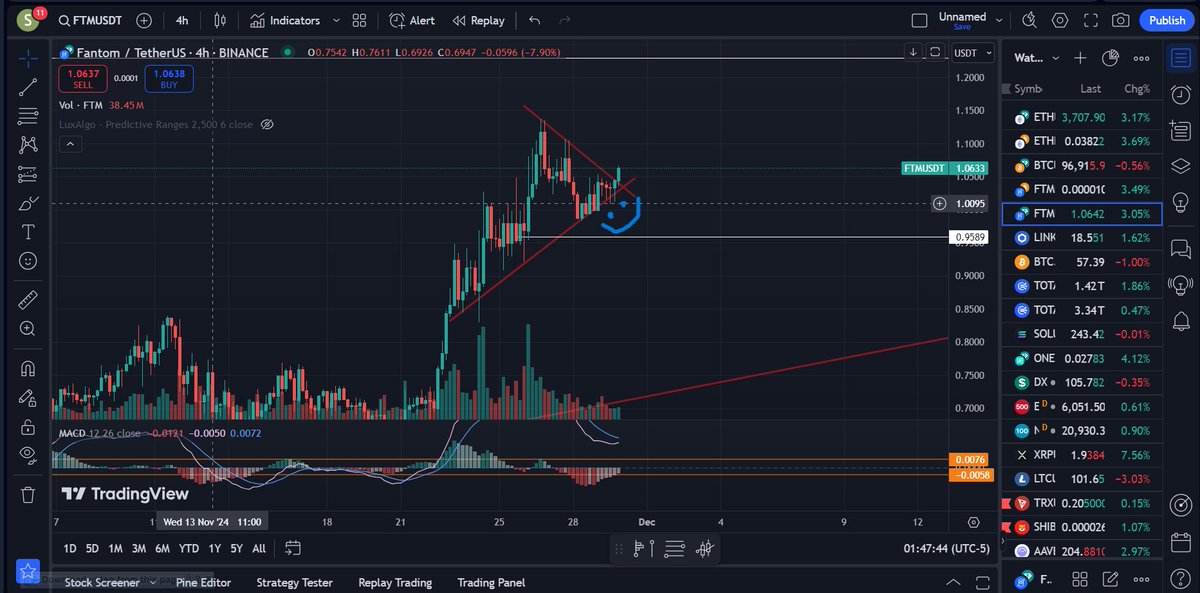The image size is (1200, 593).
Task: Select the XRPI watchlist row
Action: click(x=1082, y=454)
